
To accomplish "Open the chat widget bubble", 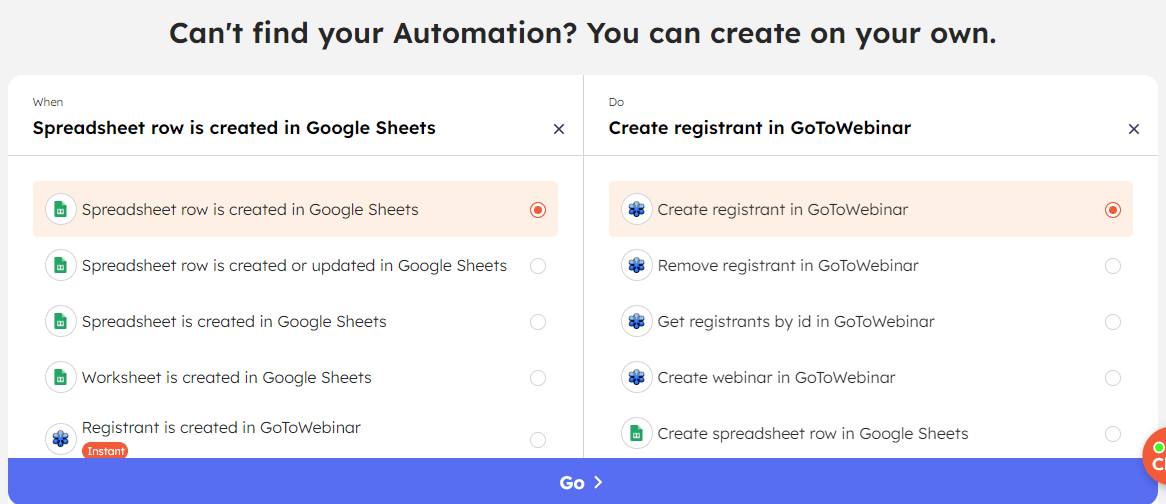I will pos(1156,456).
